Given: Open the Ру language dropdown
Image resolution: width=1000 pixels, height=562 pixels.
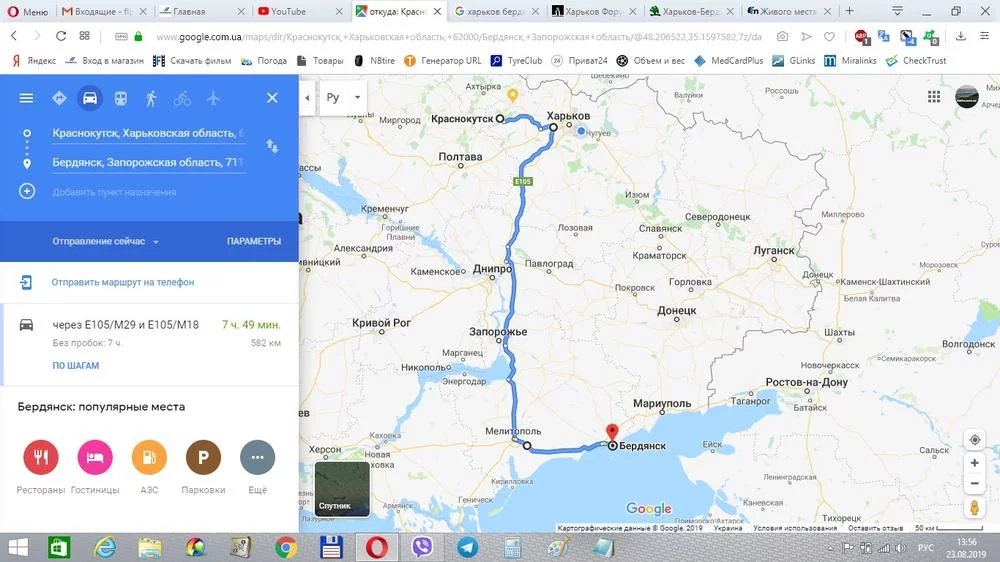Looking at the screenshot, I should click(343, 98).
